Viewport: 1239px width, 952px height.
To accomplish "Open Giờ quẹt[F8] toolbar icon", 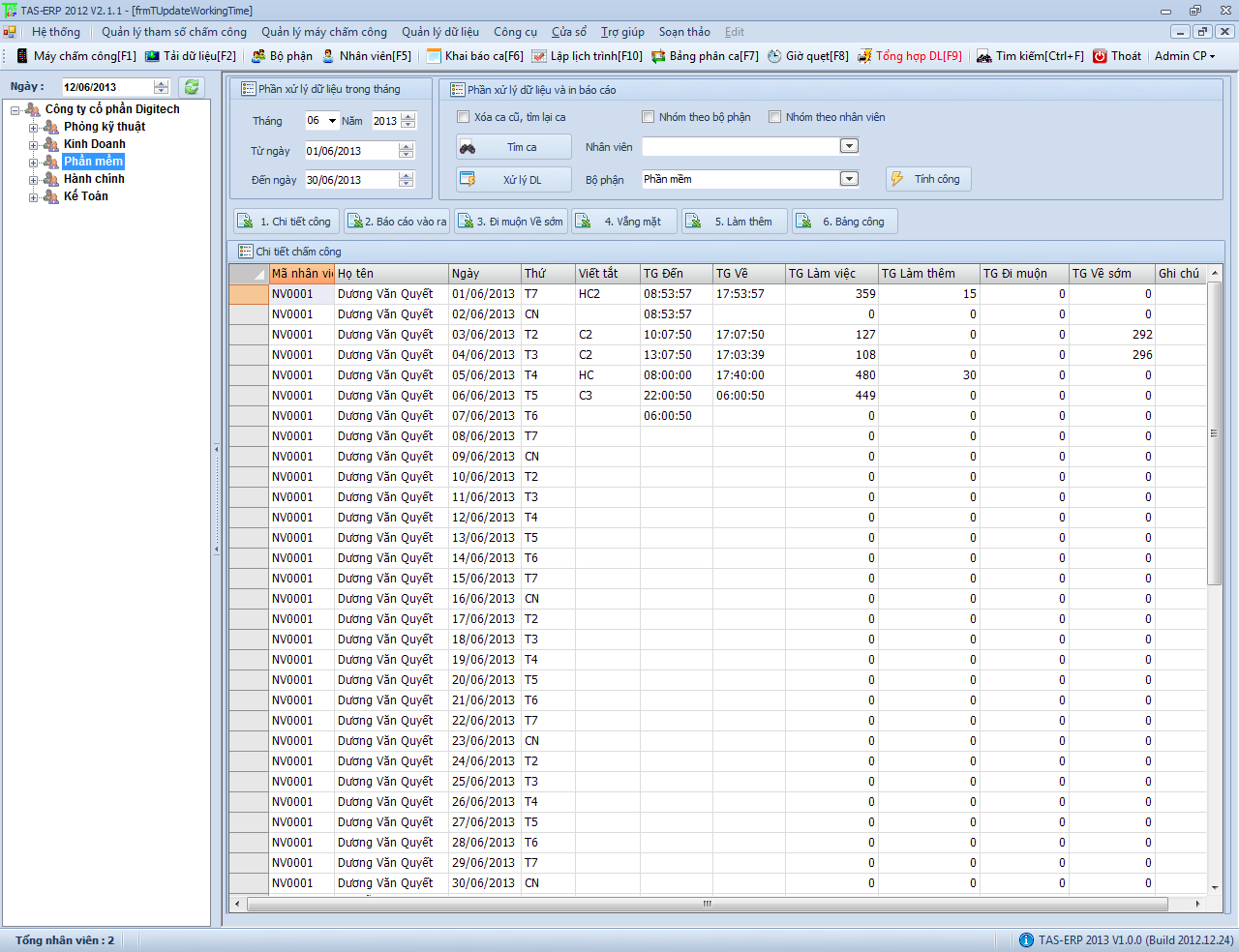I will 774,56.
